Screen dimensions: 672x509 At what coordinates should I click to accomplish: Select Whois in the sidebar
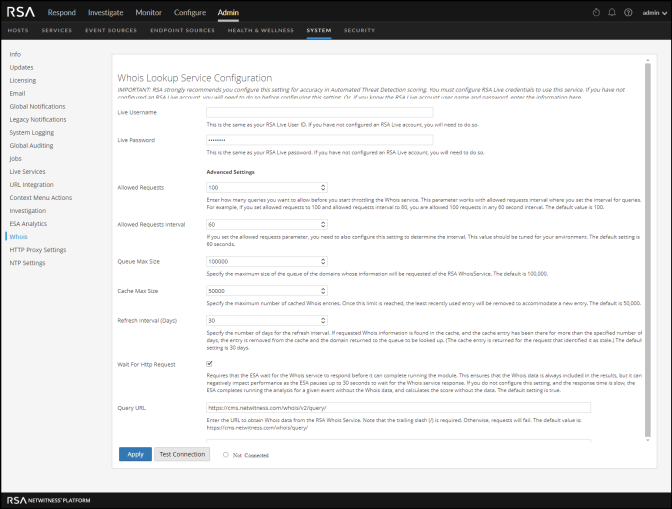coord(18,237)
